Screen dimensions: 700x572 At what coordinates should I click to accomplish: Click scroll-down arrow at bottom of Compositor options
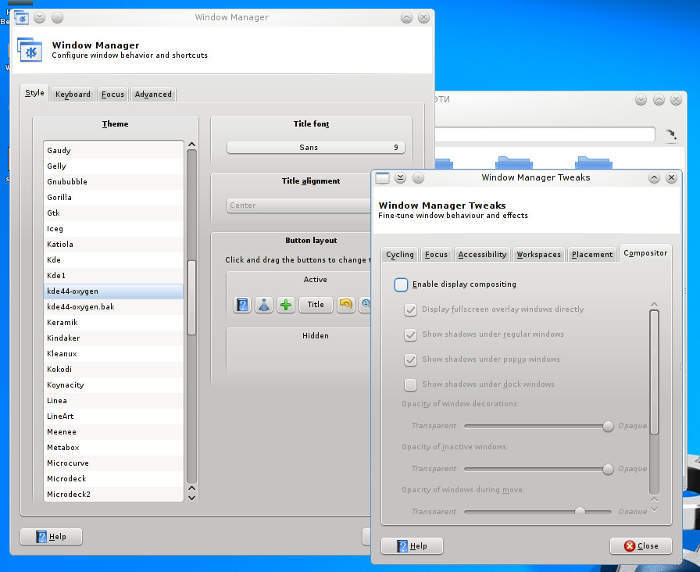pyautogui.click(x=654, y=509)
